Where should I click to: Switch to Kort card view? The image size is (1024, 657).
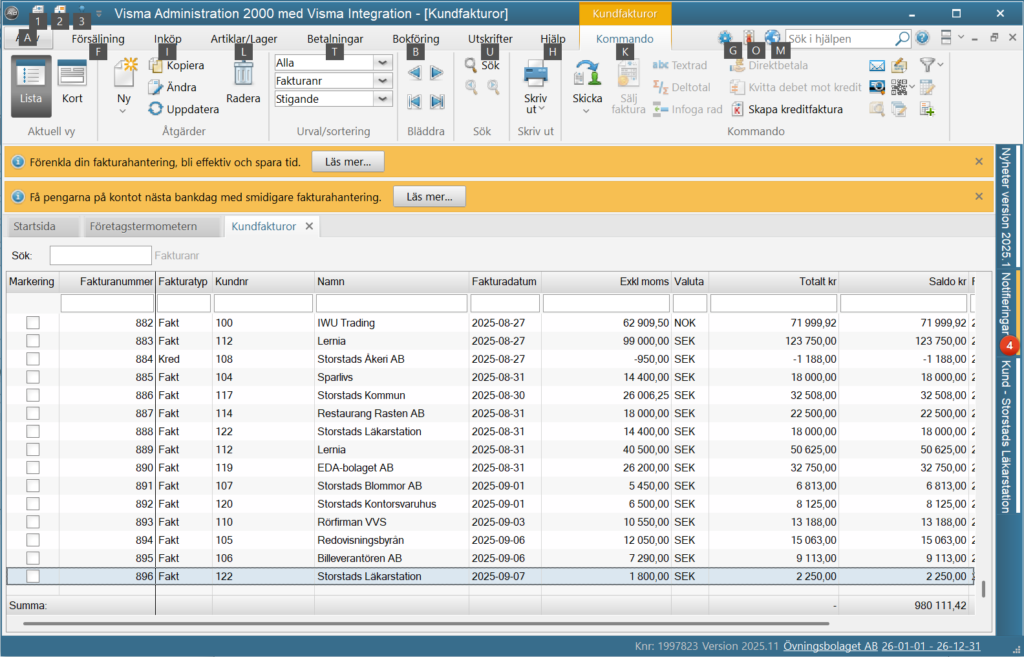coord(72,82)
